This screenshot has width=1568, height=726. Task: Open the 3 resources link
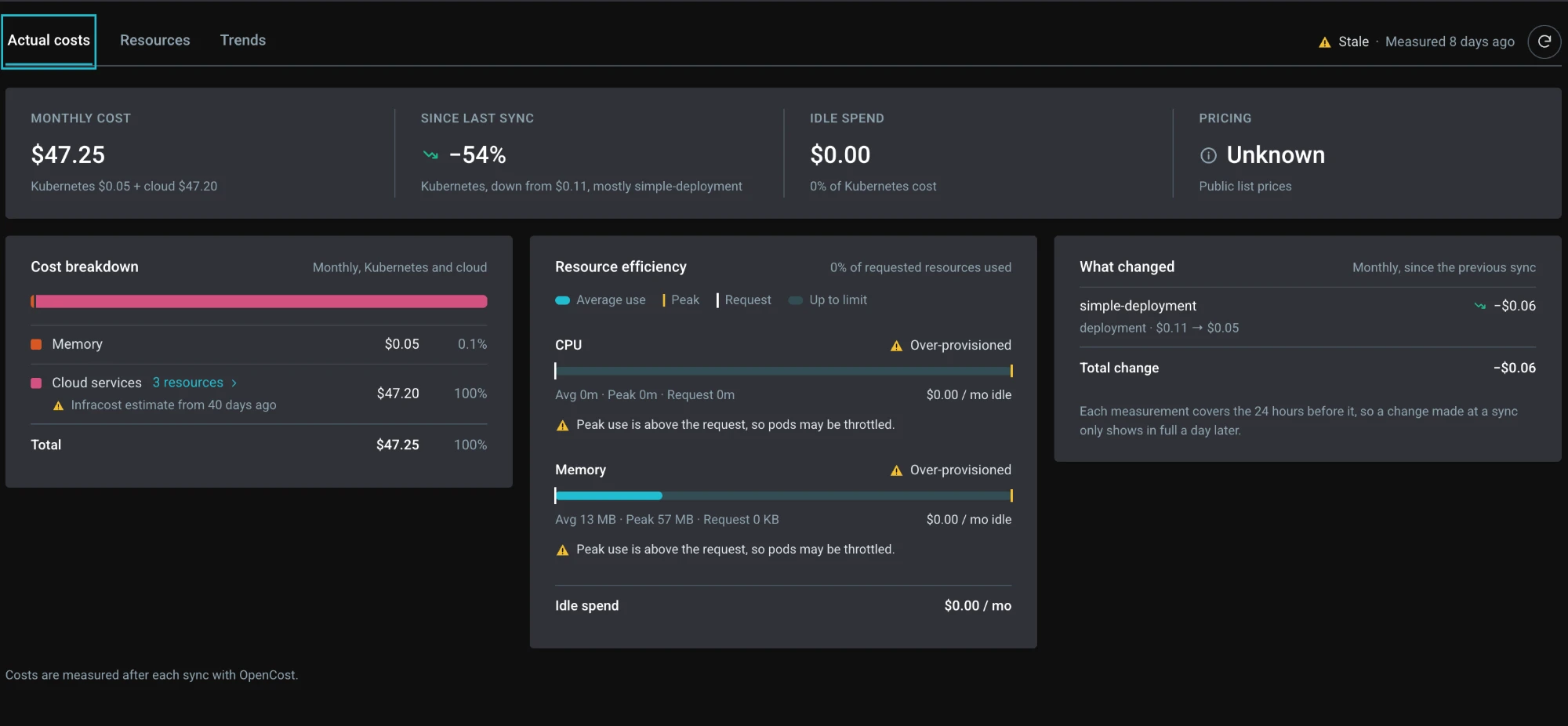tap(188, 383)
